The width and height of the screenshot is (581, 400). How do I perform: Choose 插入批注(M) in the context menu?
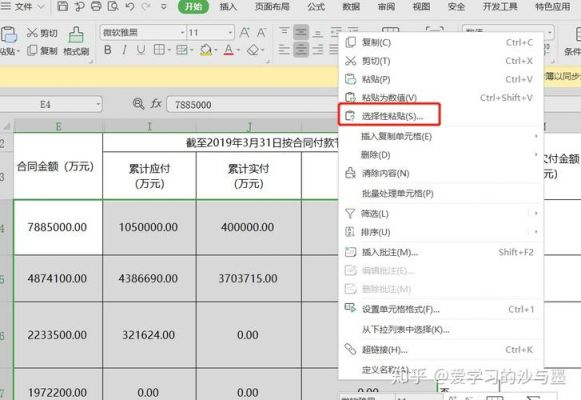point(441,252)
